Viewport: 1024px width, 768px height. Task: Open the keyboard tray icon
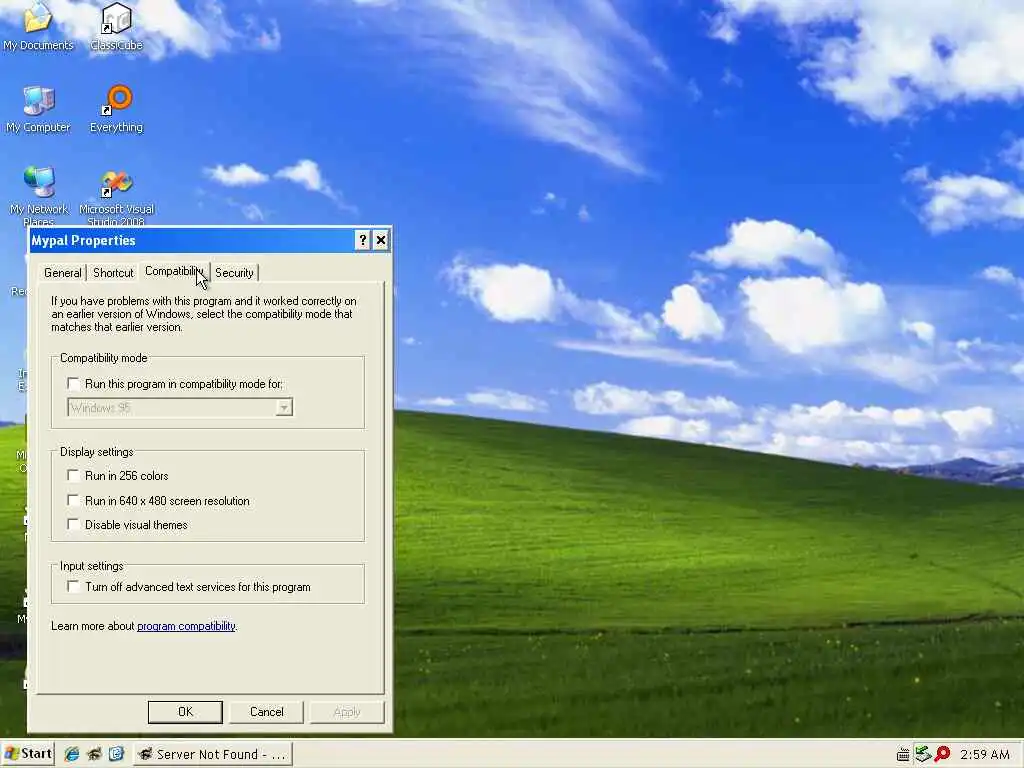pos(903,755)
